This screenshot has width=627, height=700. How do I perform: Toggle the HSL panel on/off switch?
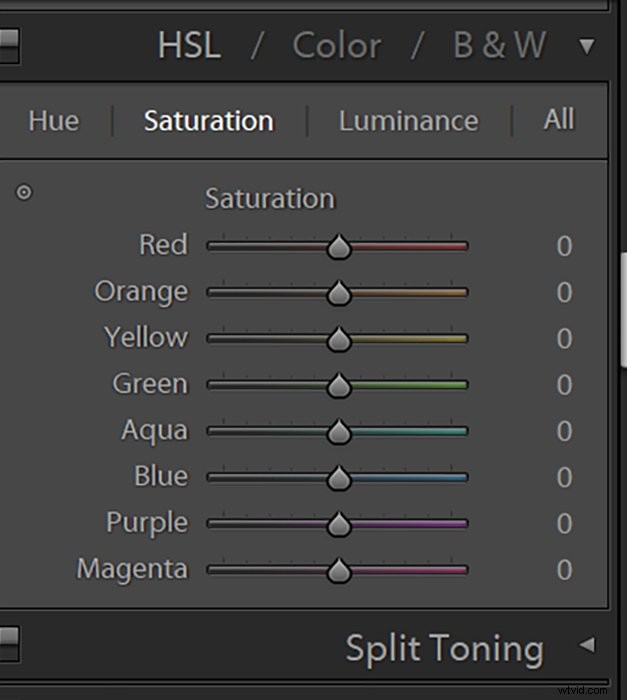pyautogui.click(x=9, y=46)
